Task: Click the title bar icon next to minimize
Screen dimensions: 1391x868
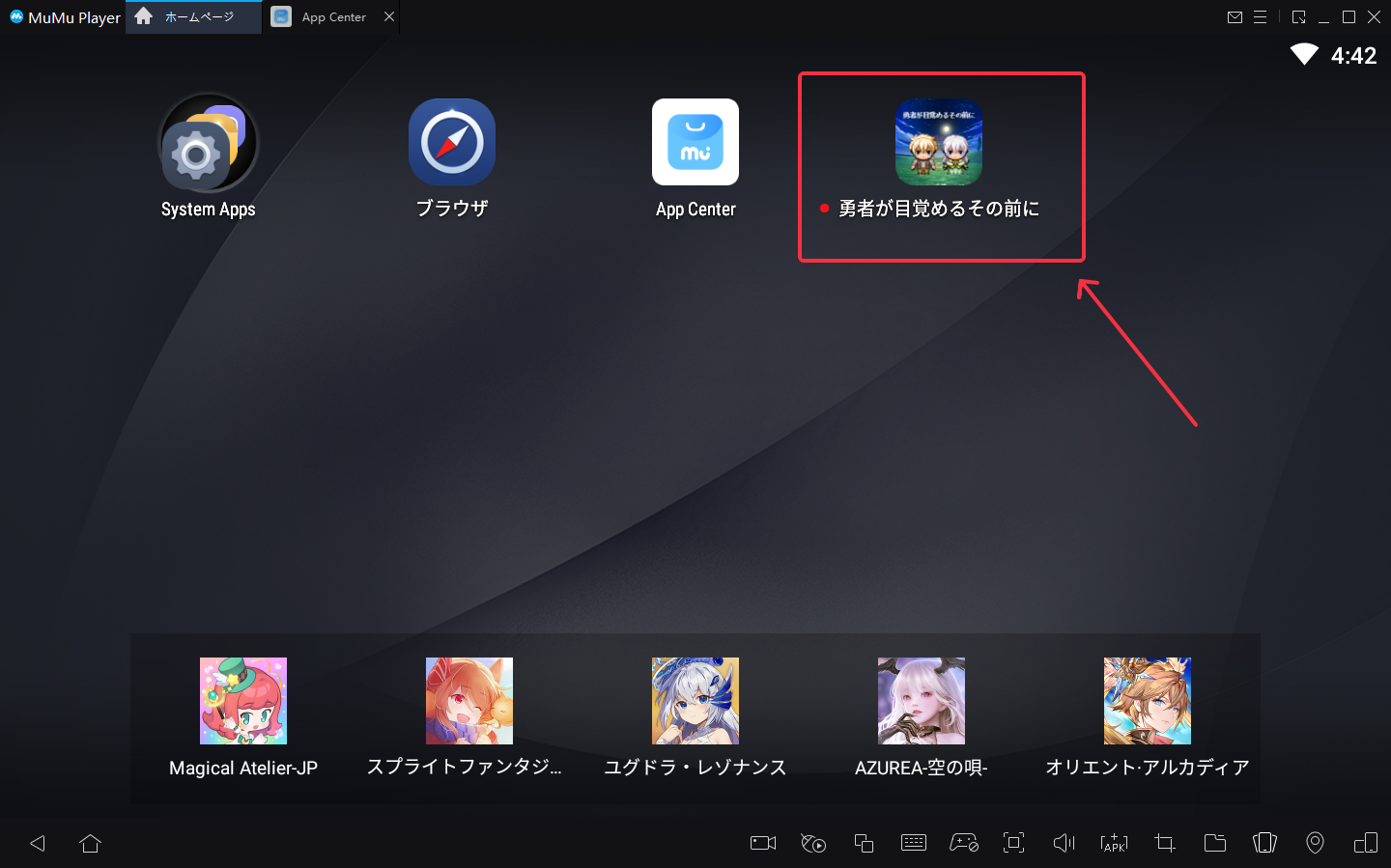Action: tap(1299, 17)
